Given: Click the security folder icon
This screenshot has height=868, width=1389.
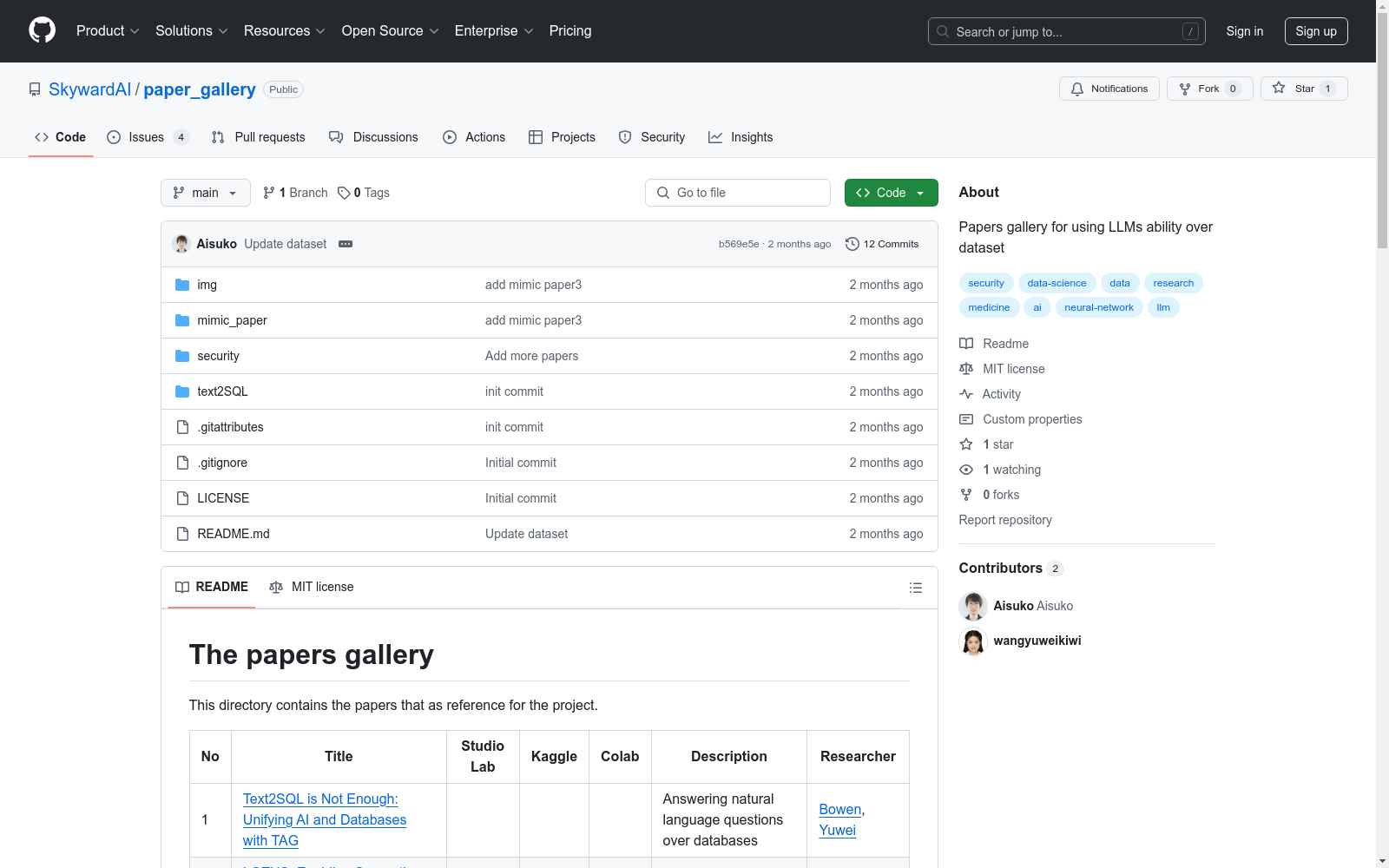Looking at the screenshot, I should pyautogui.click(x=182, y=356).
